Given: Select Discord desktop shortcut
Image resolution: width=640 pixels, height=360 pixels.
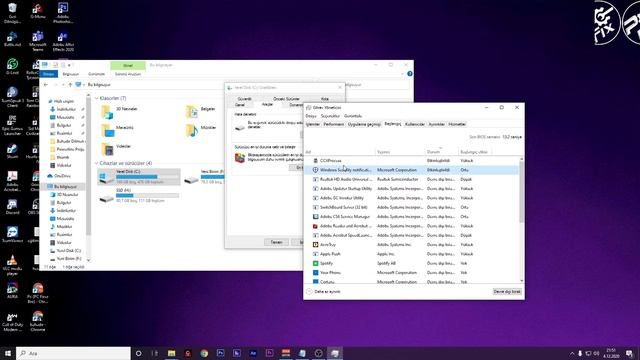Looking at the screenshot, I should (12, 207).
